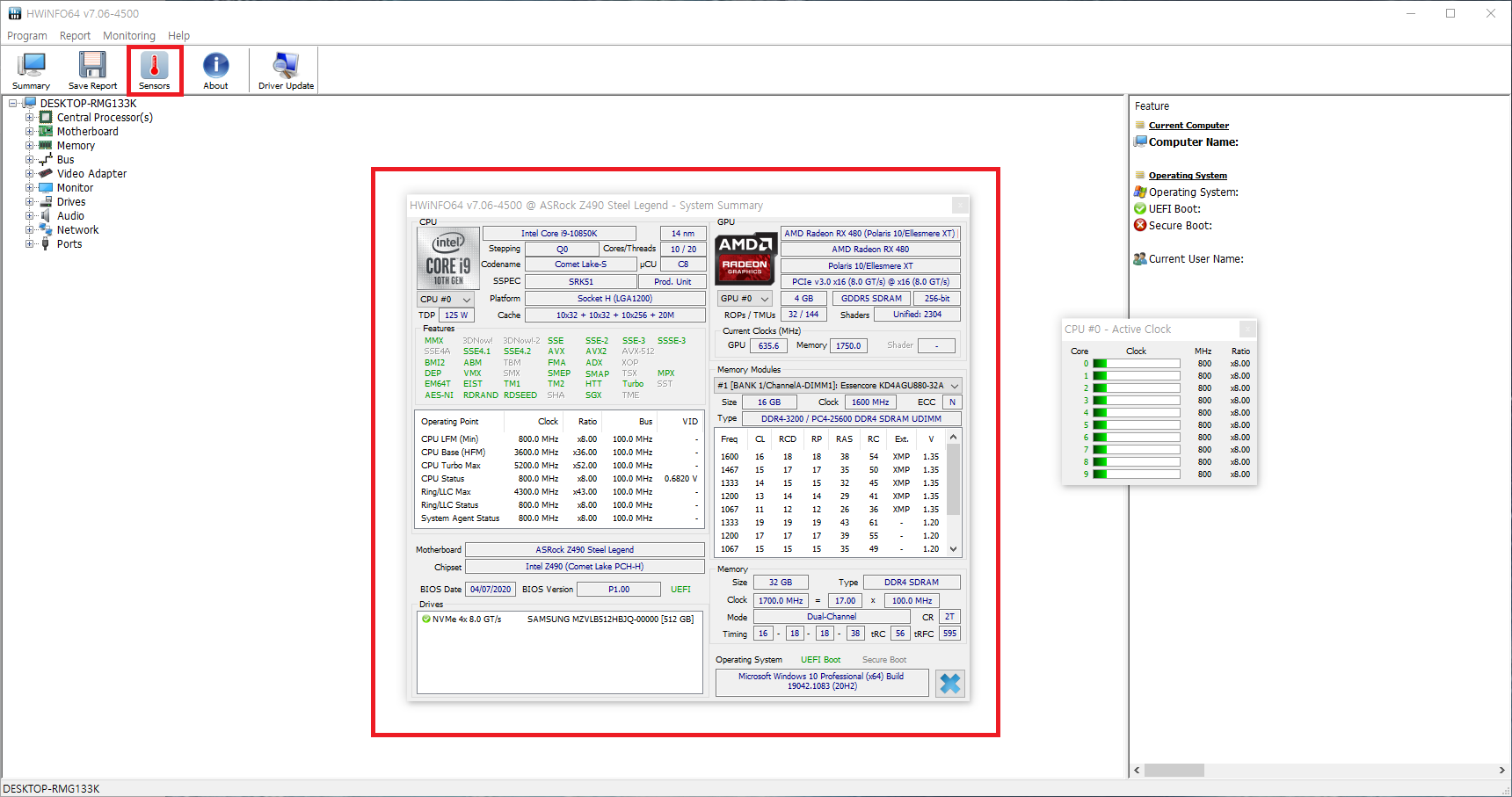Viewport: 1512px width, 797px height.
Task: Select the Memory tree icon
Action: pyautogui.click(x=46, y=145)
